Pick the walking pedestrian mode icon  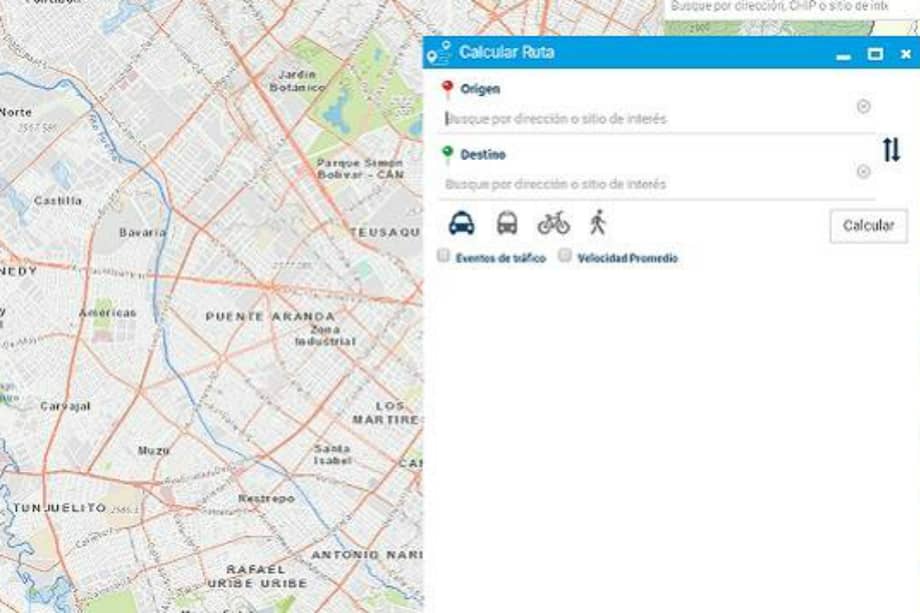point(598,223)
